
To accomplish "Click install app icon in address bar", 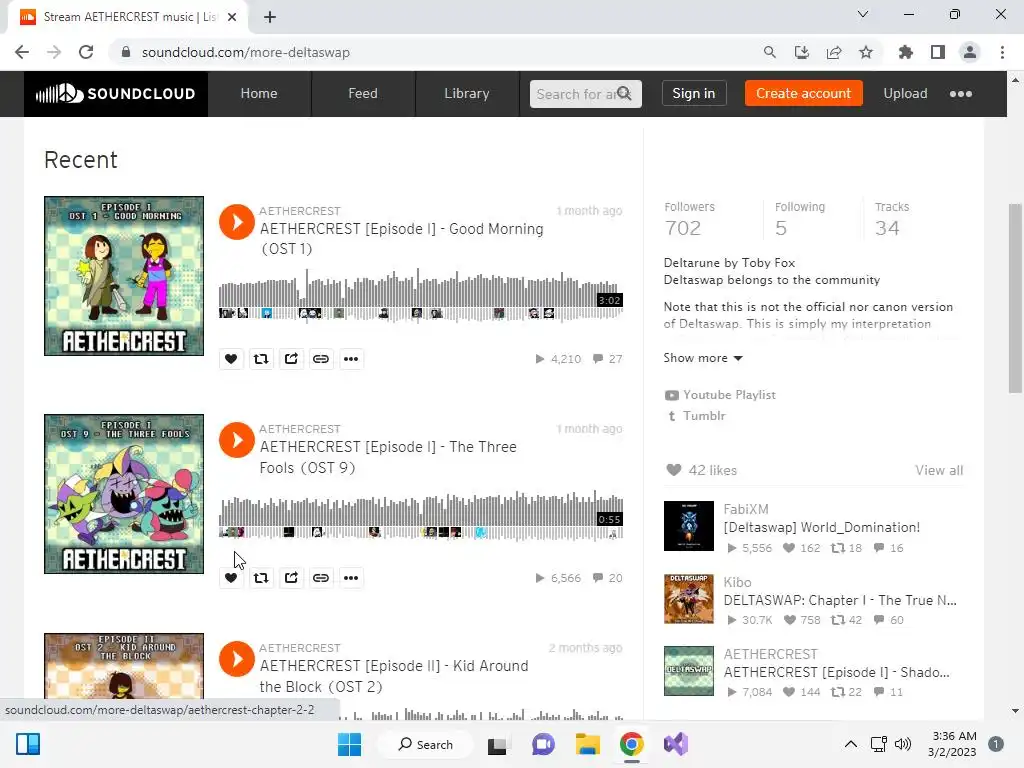I will coord(802,52).
